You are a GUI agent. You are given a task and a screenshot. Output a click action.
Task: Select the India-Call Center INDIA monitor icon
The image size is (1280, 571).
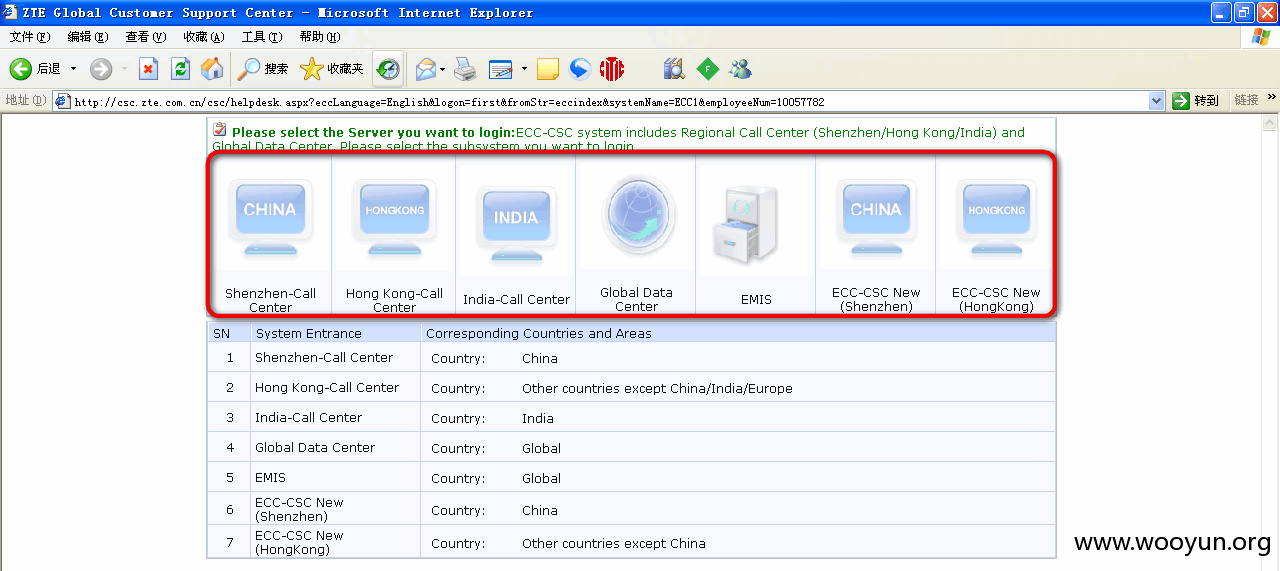pos(516,225)
